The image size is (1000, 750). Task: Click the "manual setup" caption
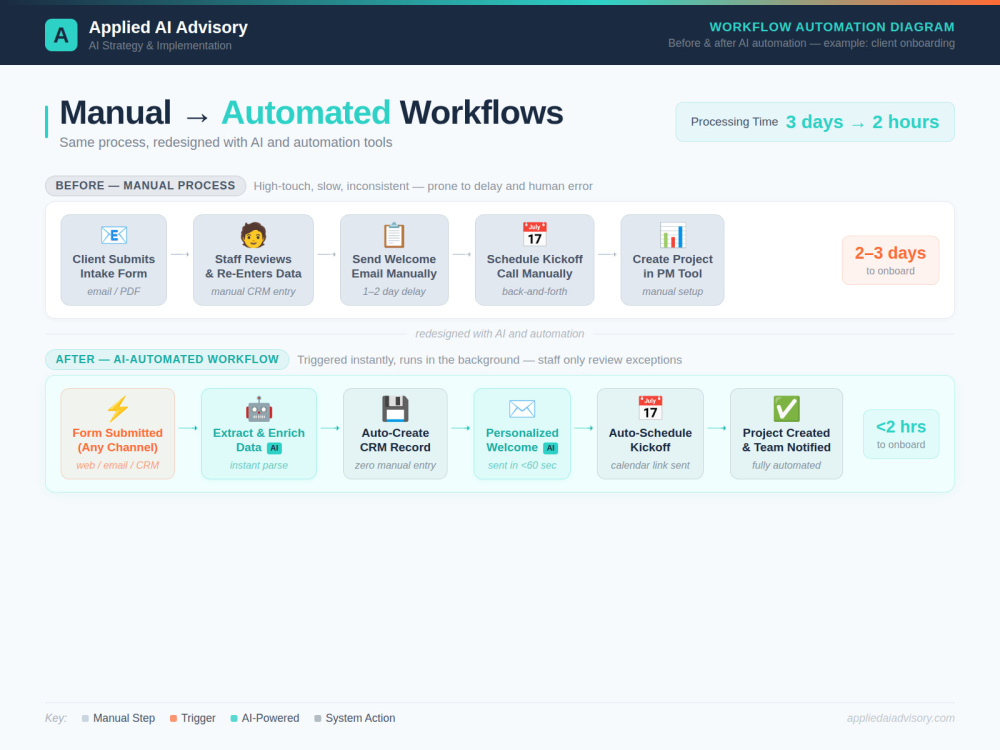(x=672, y=291)
